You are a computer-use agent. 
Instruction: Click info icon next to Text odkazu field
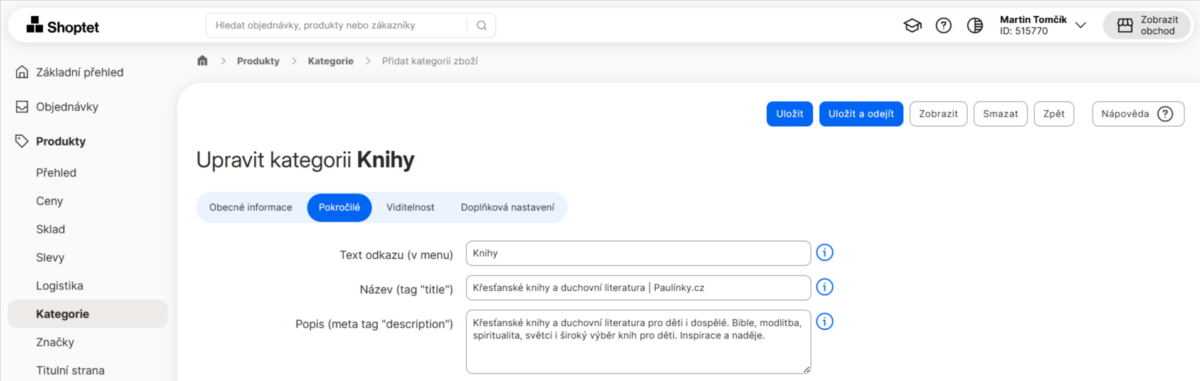(x=825, y=253)
